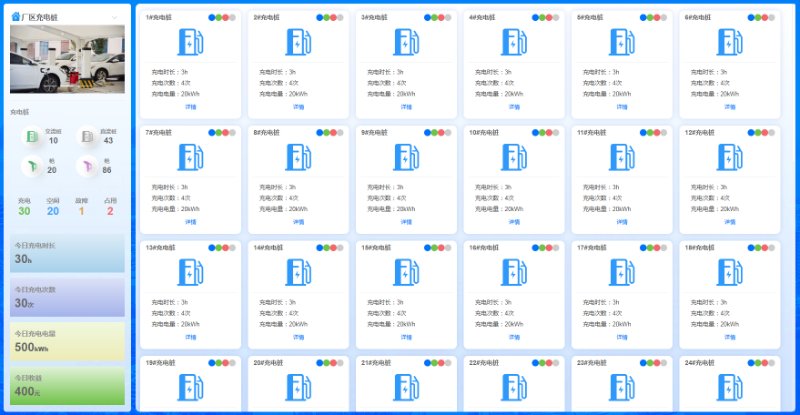Screen dimensions: 800x415
Task: Click the 17#充电桩 charging station icon
Action: click(x=621, y=272)
